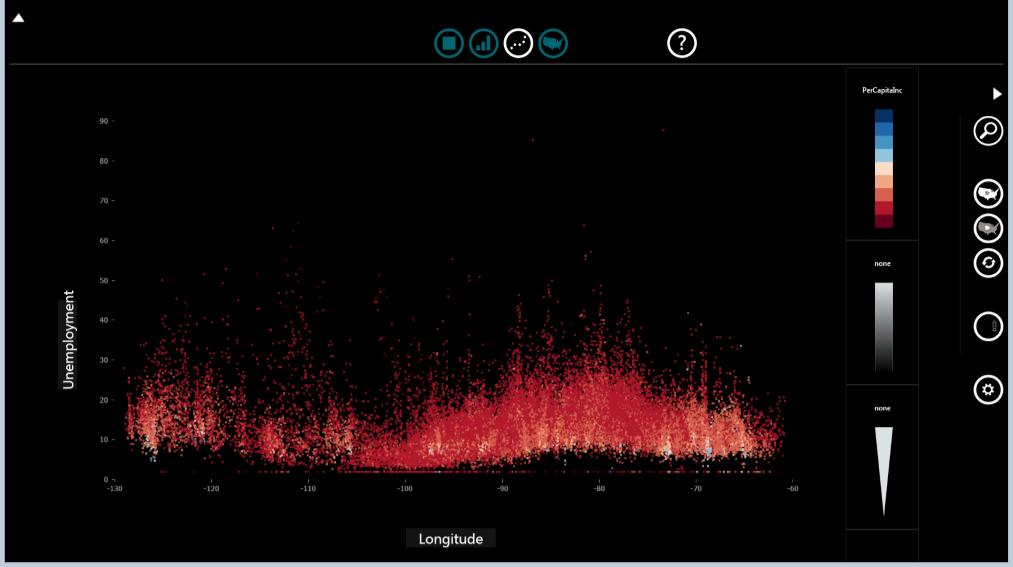
Task: Click the dark blue color legend swatch
Action: (x=883, y=116)
